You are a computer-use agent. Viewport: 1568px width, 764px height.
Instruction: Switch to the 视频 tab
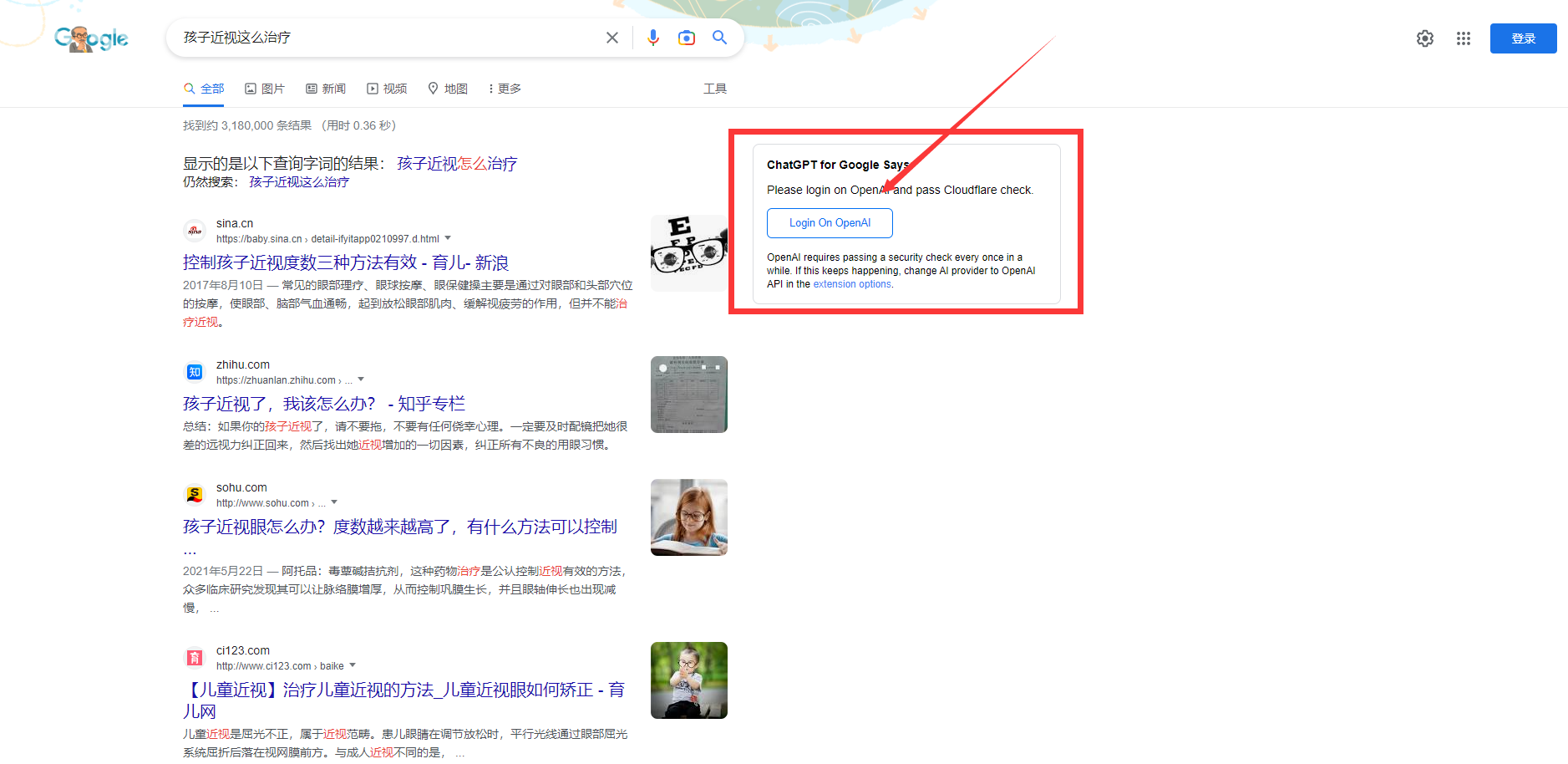click(387, 89)
